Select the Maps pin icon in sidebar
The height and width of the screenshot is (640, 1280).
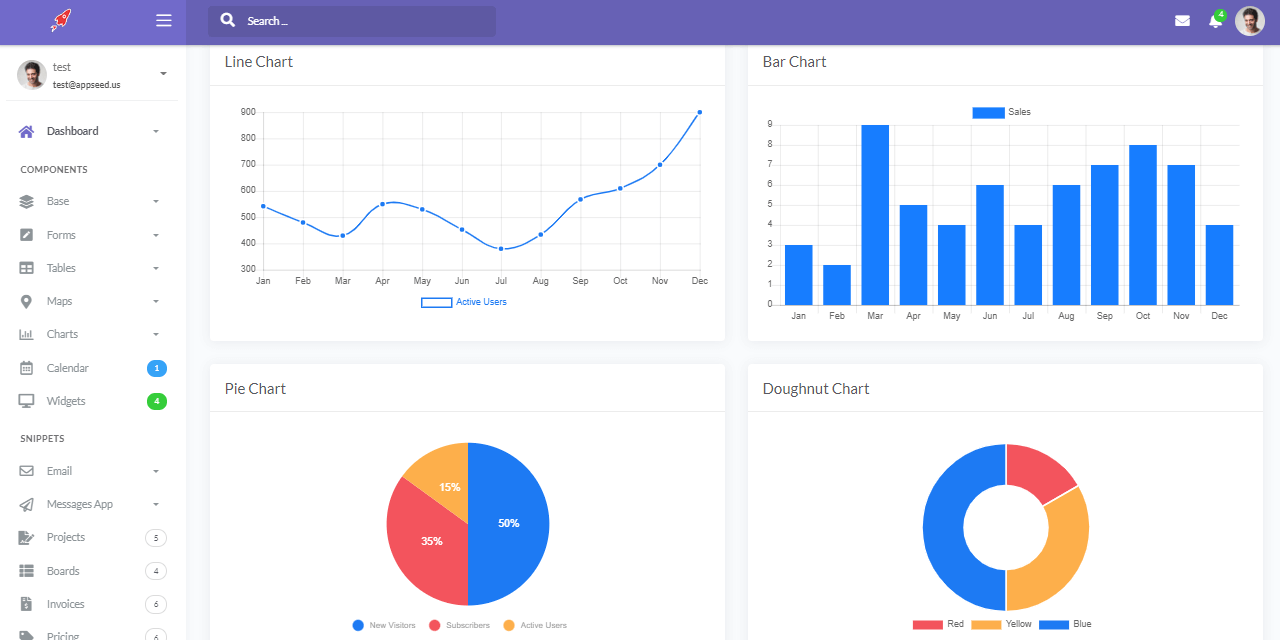(25, 301)
